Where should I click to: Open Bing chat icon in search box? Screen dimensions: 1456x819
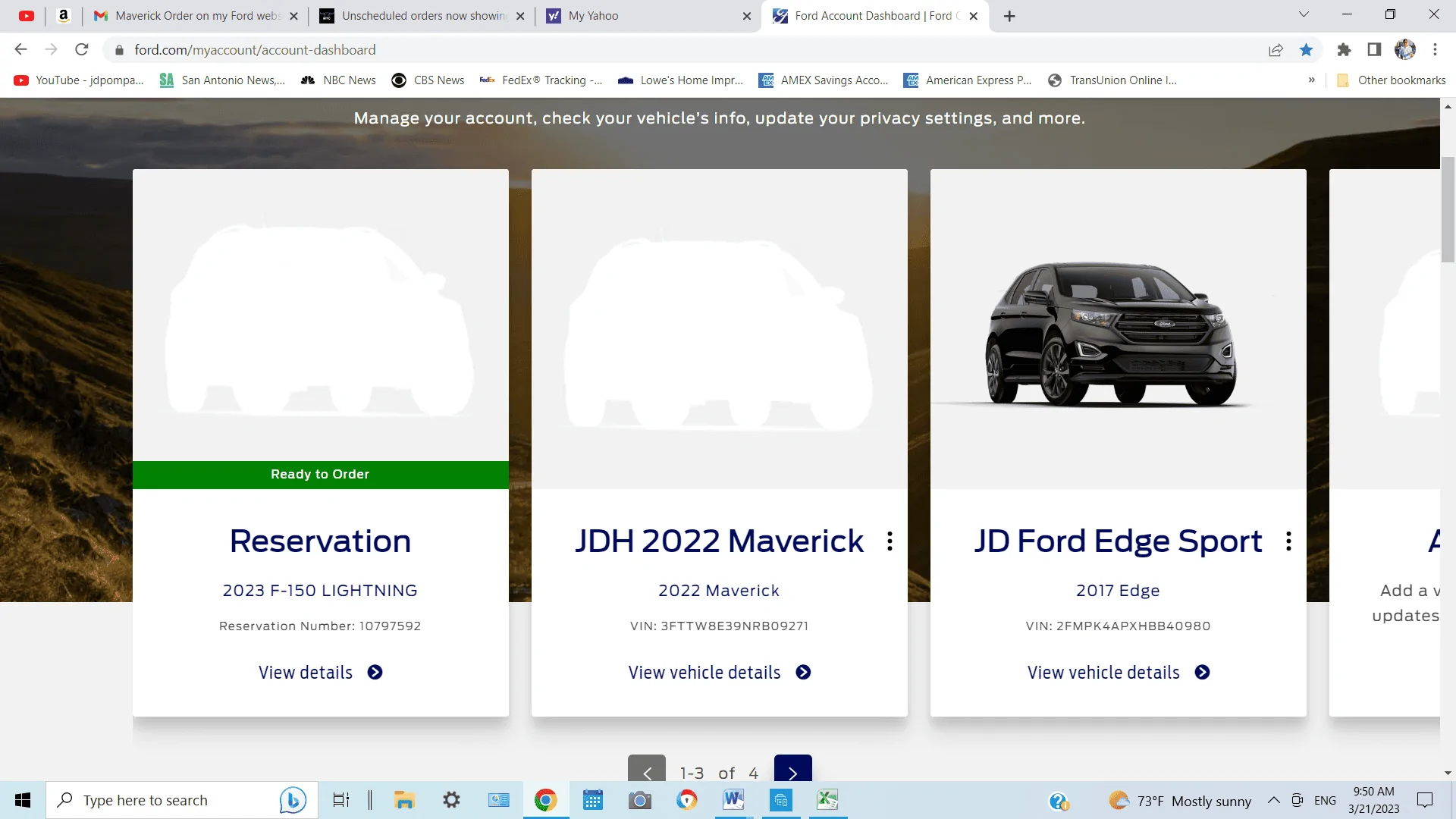coord(293,800)
